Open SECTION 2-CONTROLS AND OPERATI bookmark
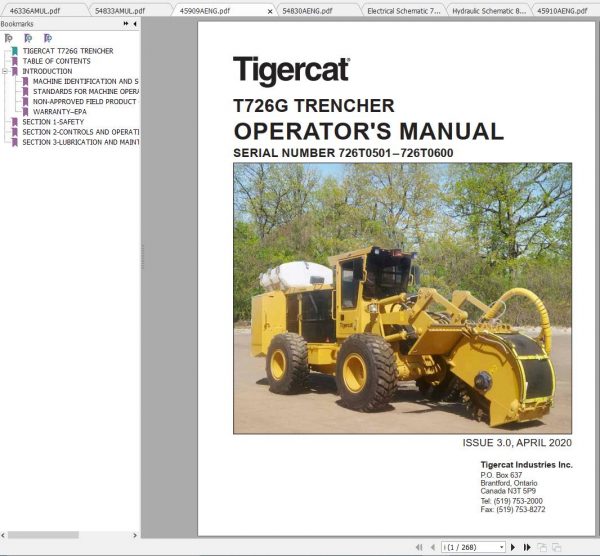The image size is (600, 556). click(x=81, y=132)
